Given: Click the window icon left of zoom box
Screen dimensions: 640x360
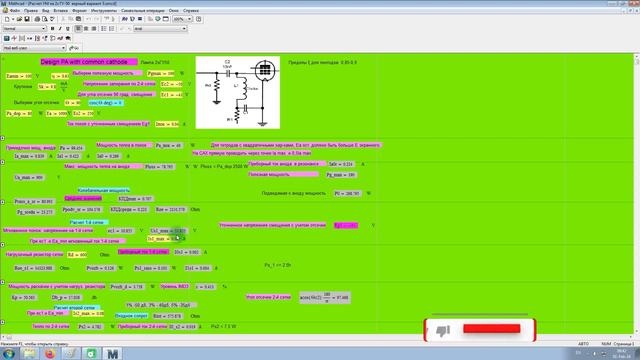Looking at the screenshot, I should tap(165, 19).
